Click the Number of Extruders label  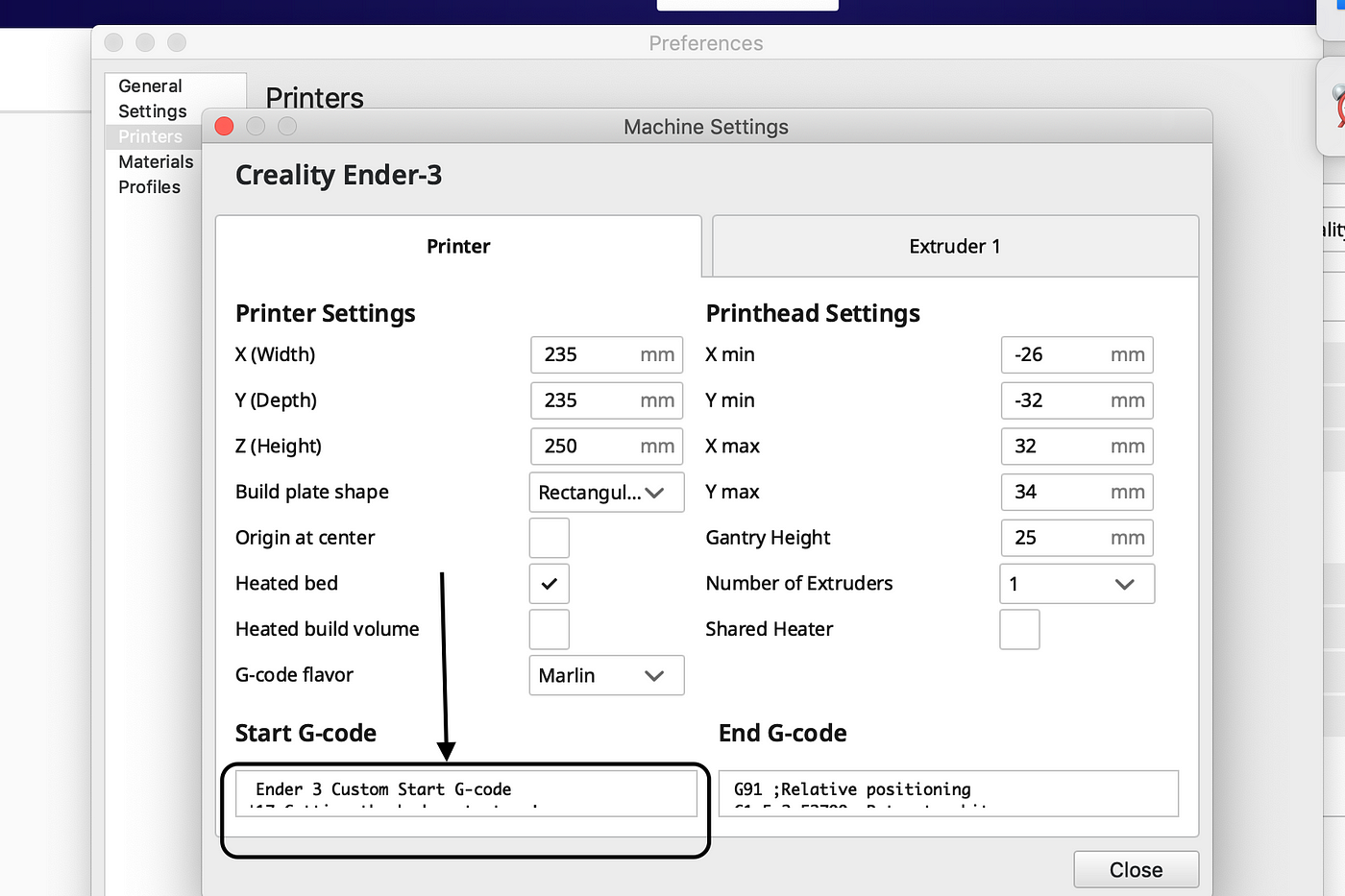click(799, 583)
